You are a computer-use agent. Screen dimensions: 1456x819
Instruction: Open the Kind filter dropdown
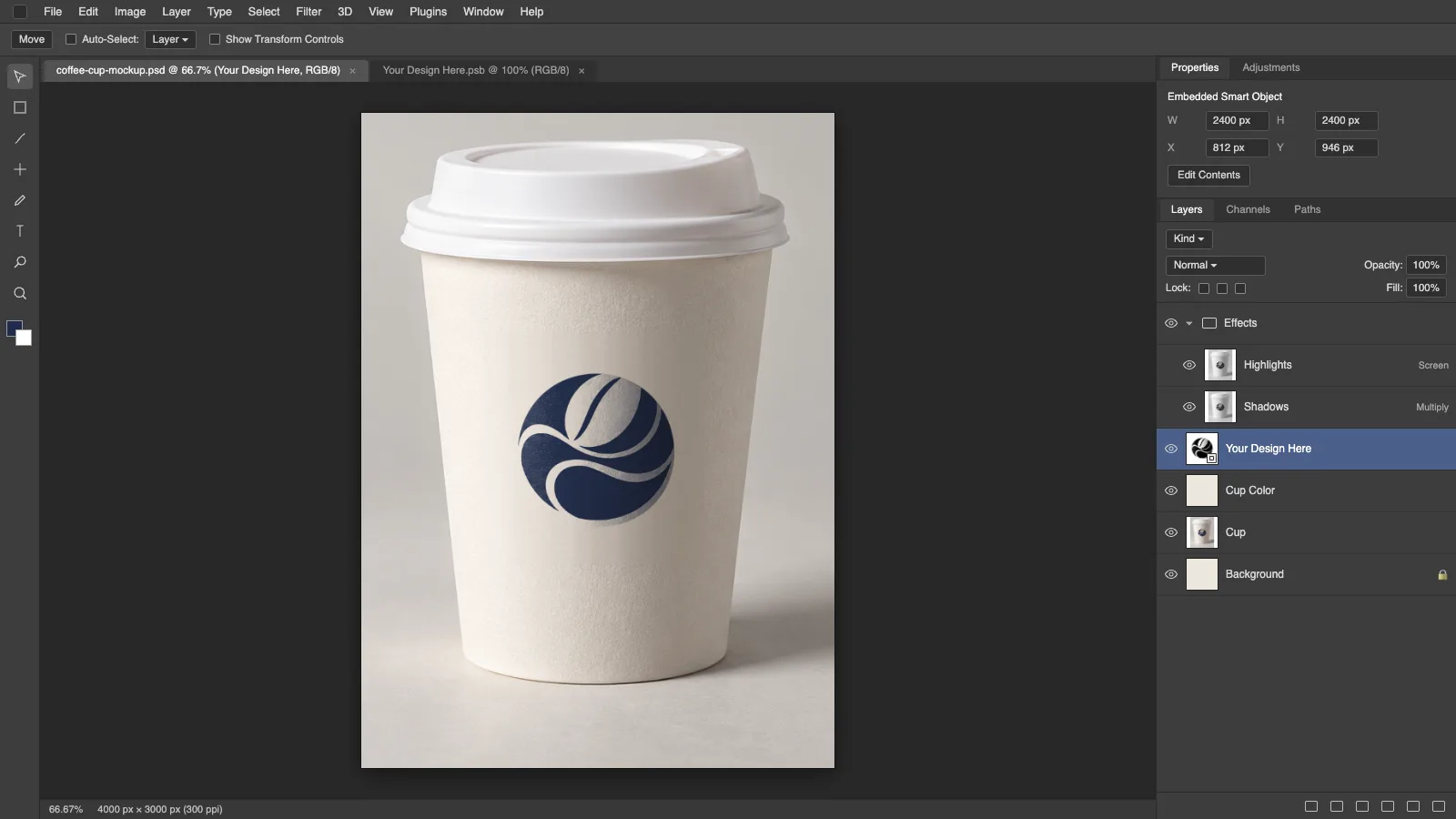point(1188,238)
